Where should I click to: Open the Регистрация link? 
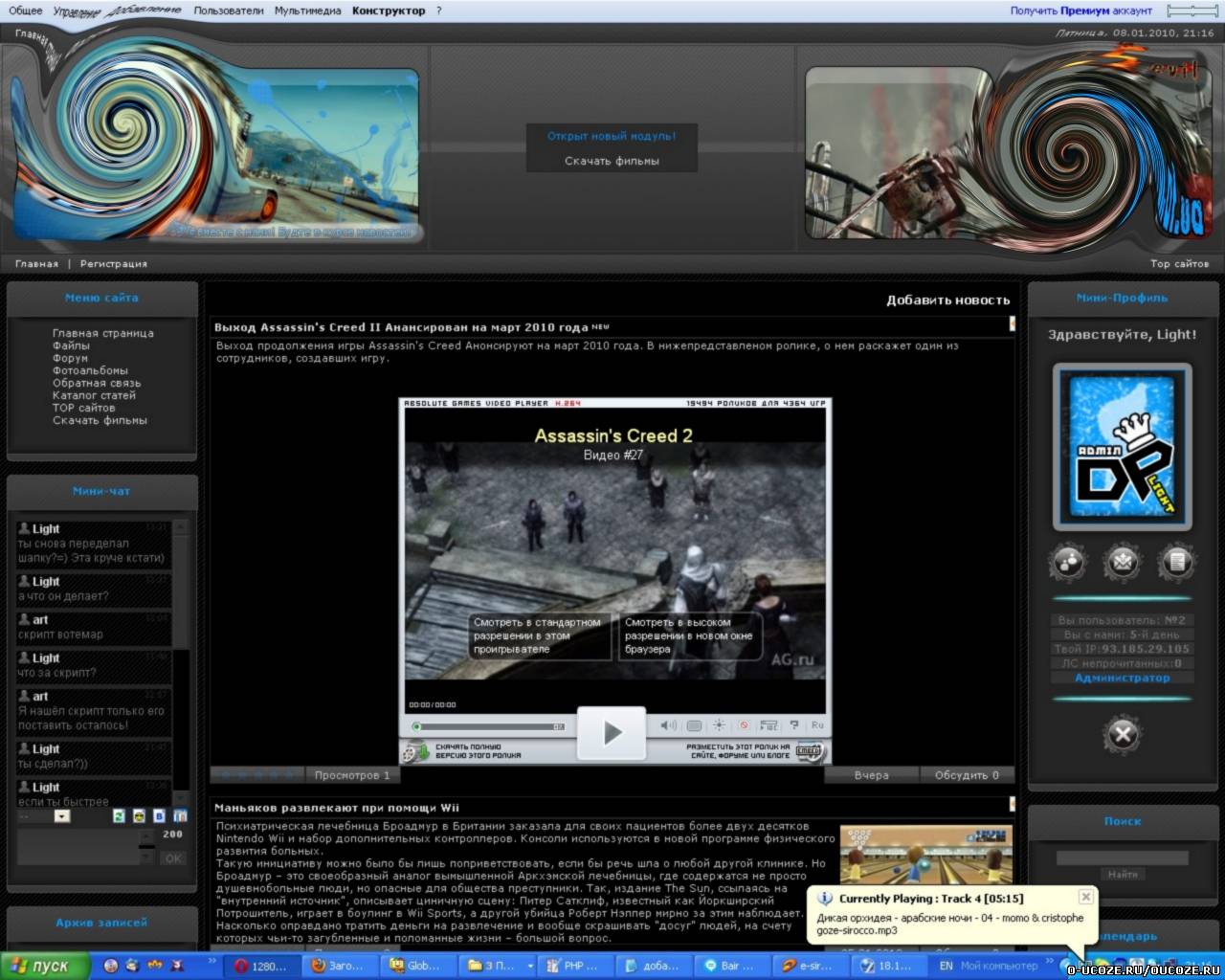point(114,263)
